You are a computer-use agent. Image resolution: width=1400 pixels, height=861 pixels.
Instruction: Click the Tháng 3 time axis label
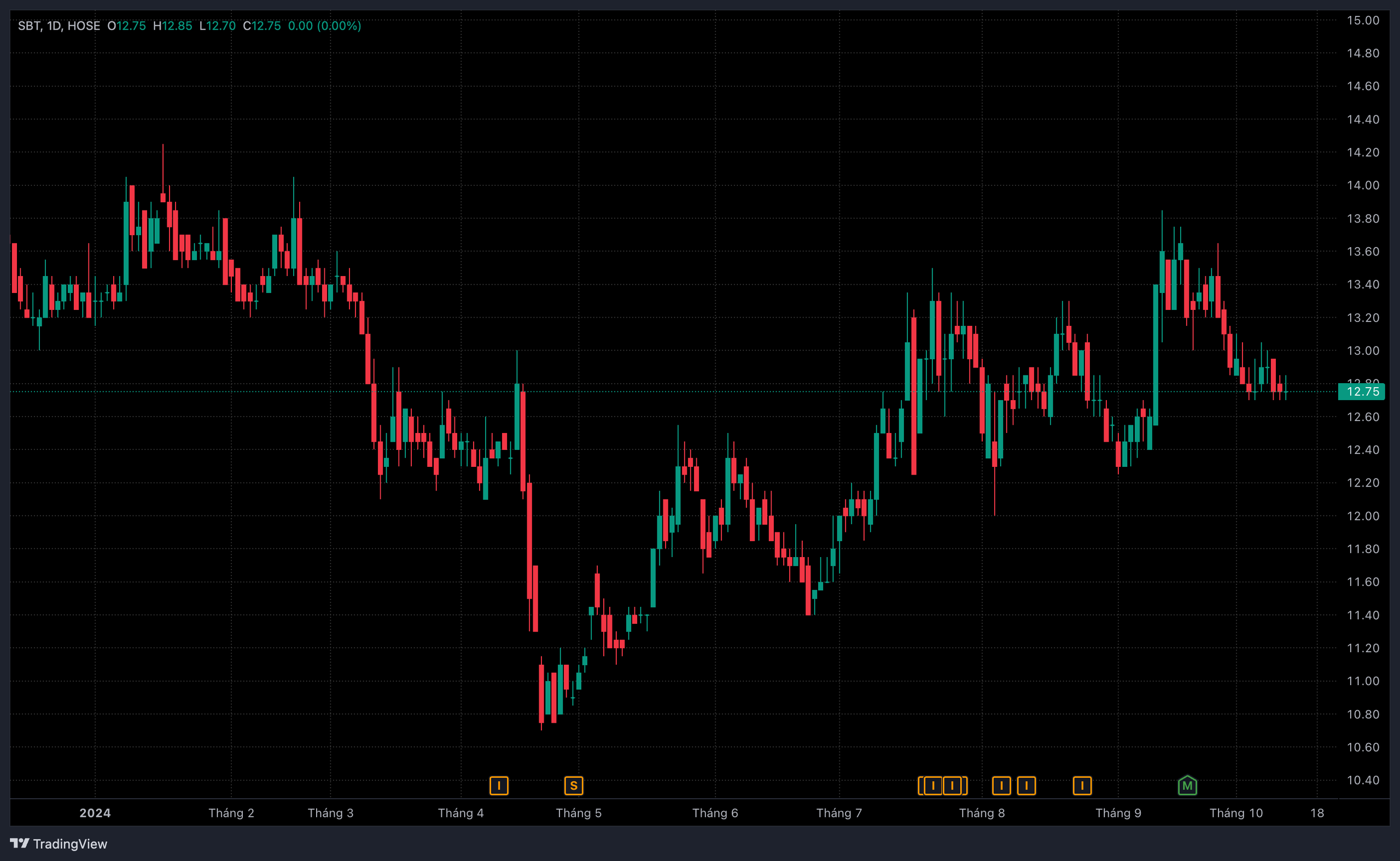click(x=330, y=812)
